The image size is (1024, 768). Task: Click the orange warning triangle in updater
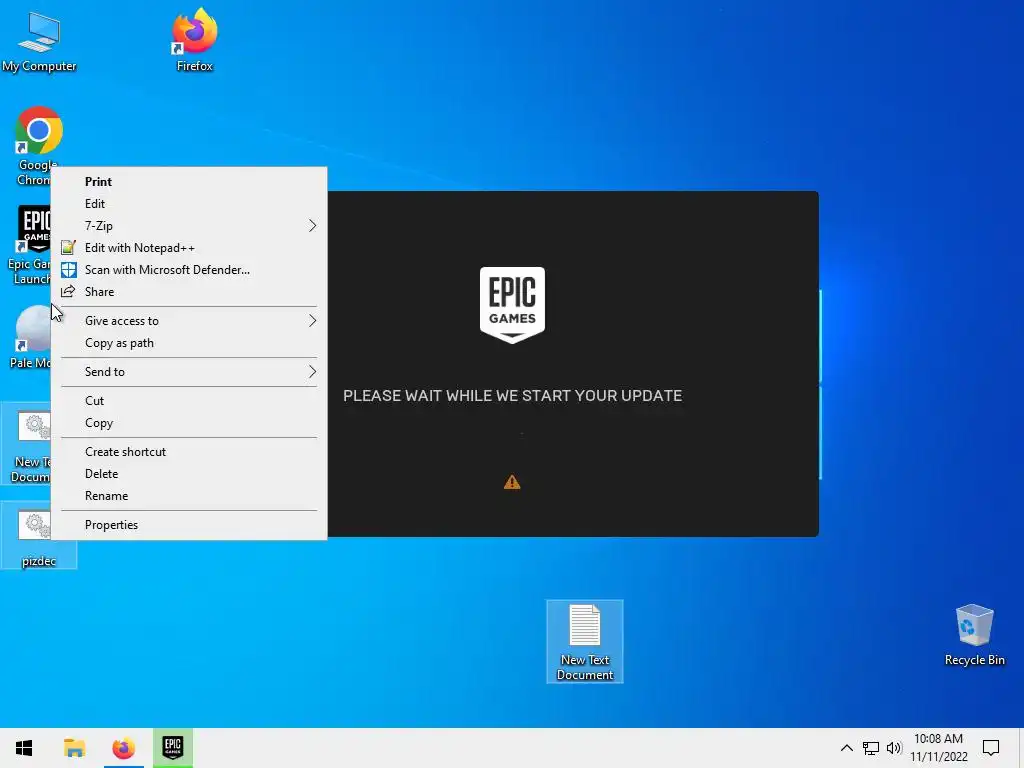click(512, 482)
